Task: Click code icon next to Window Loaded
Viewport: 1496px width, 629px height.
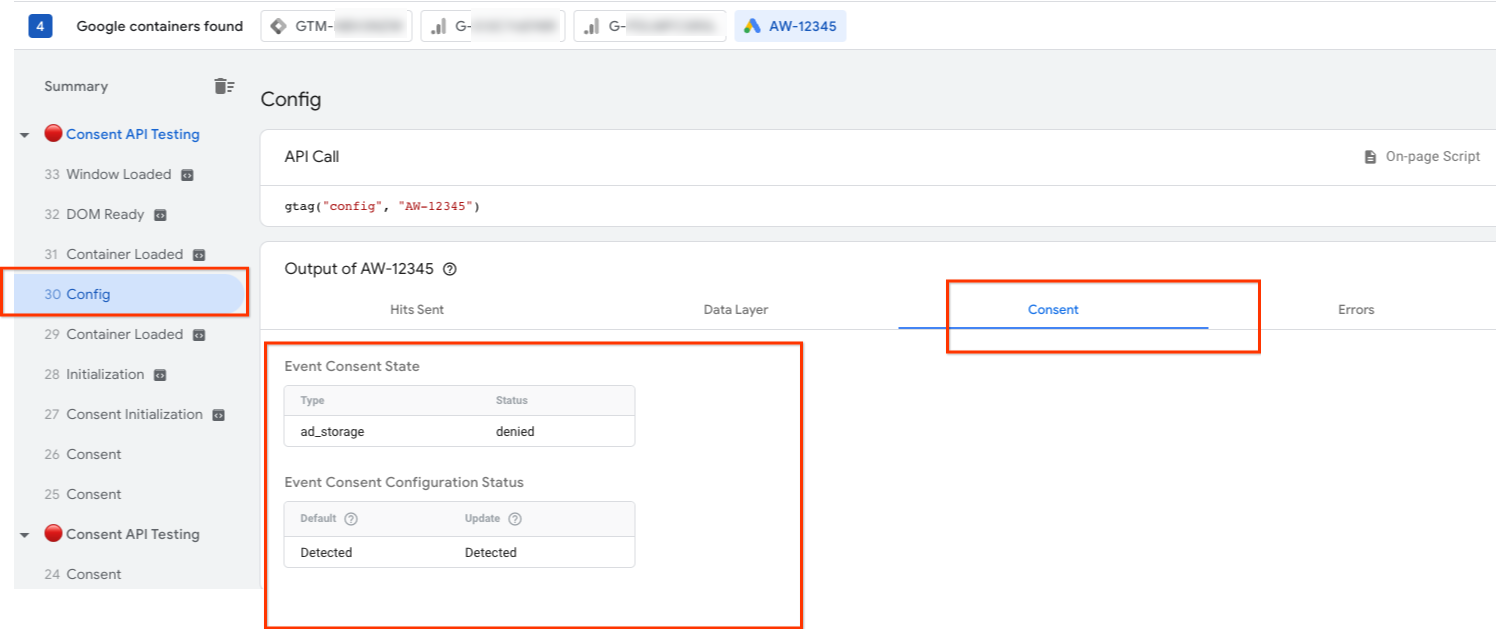Action: pyautogui.click(x=187, y=175)
